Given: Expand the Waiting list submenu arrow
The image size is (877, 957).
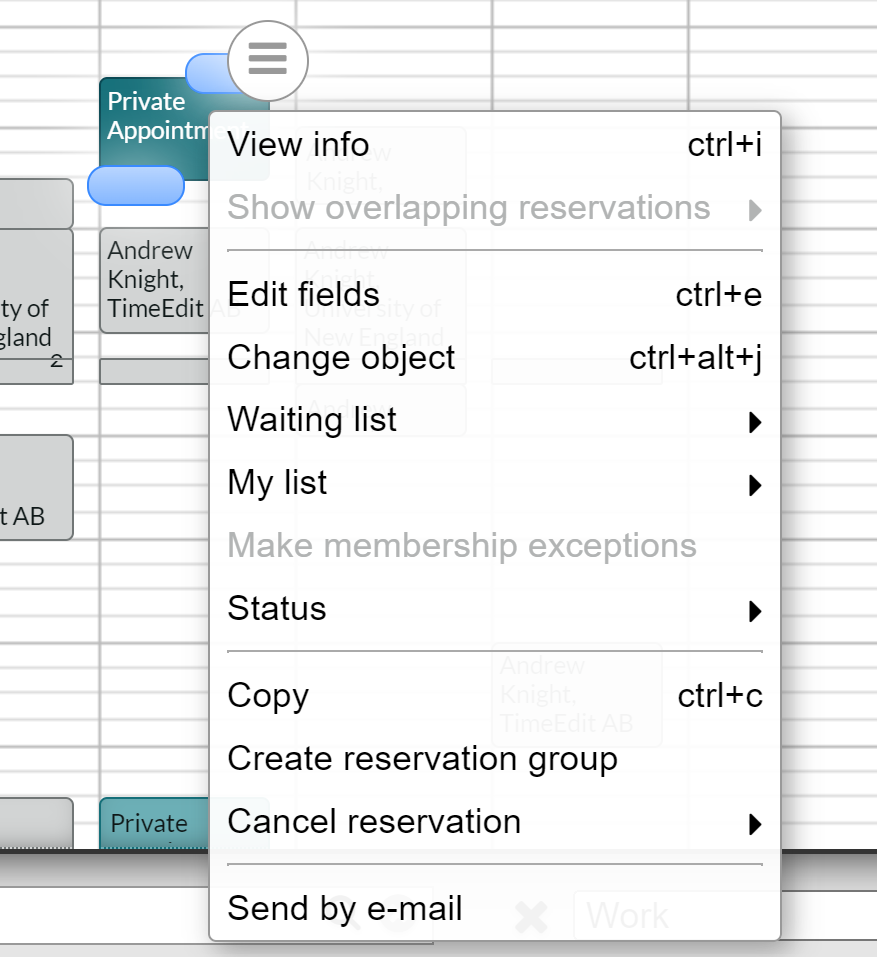Looking at the screenshot, I should (755, 422).
